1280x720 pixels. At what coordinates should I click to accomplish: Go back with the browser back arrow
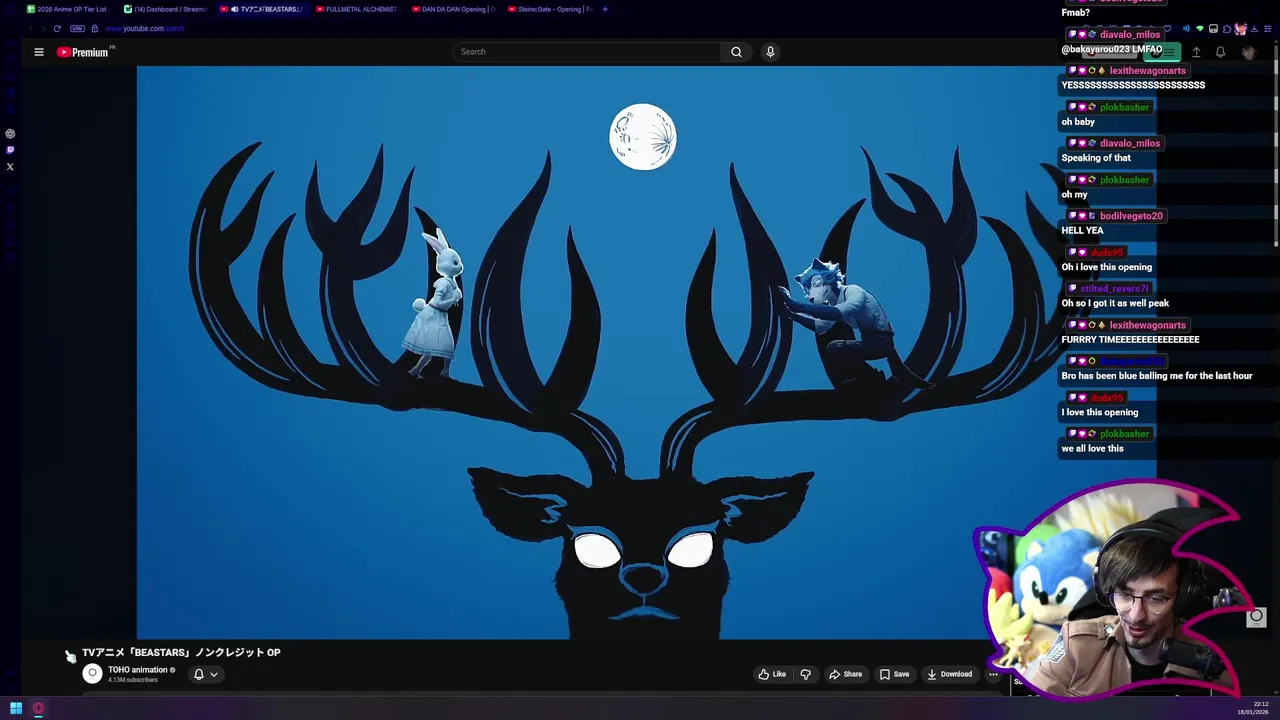pyautogui.click(x=30, y=28)
